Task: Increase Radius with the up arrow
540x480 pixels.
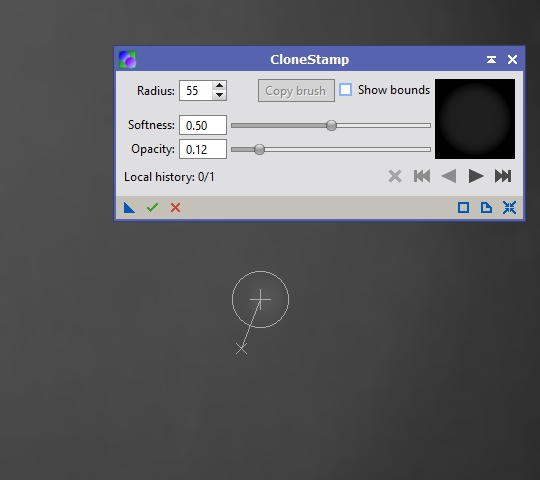Action: pyautogui.click(x=219, y=85)
